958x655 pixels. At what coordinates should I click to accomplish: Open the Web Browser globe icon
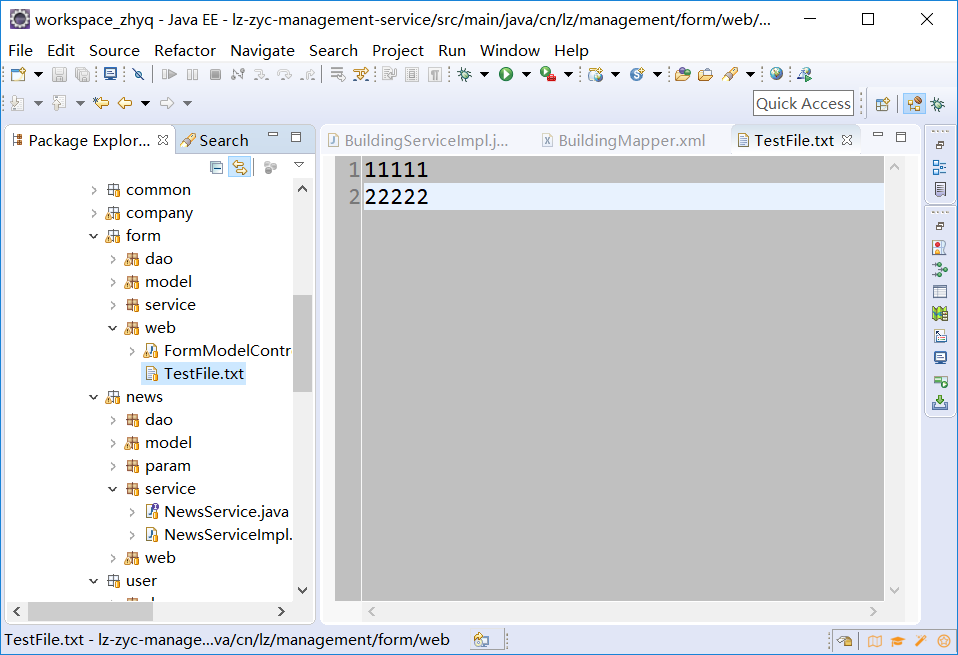777,74
